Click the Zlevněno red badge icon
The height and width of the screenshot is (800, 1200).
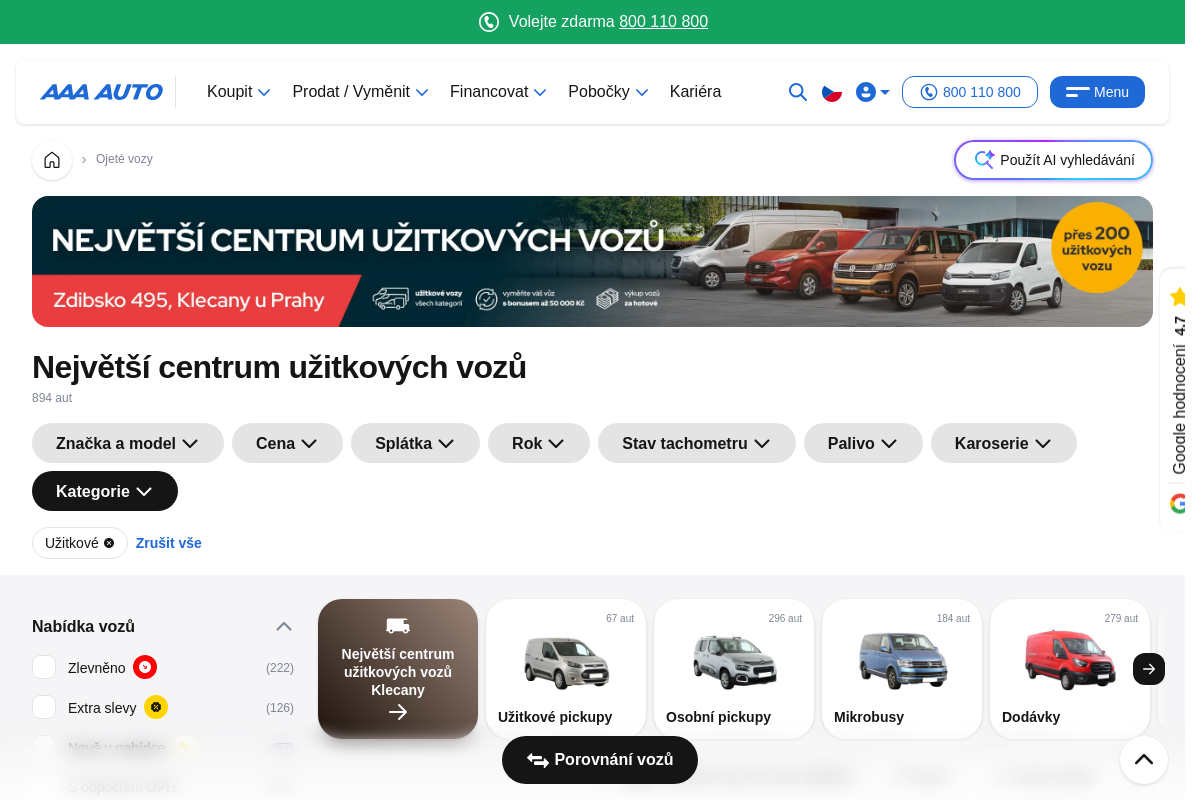[x=145, y=667]
